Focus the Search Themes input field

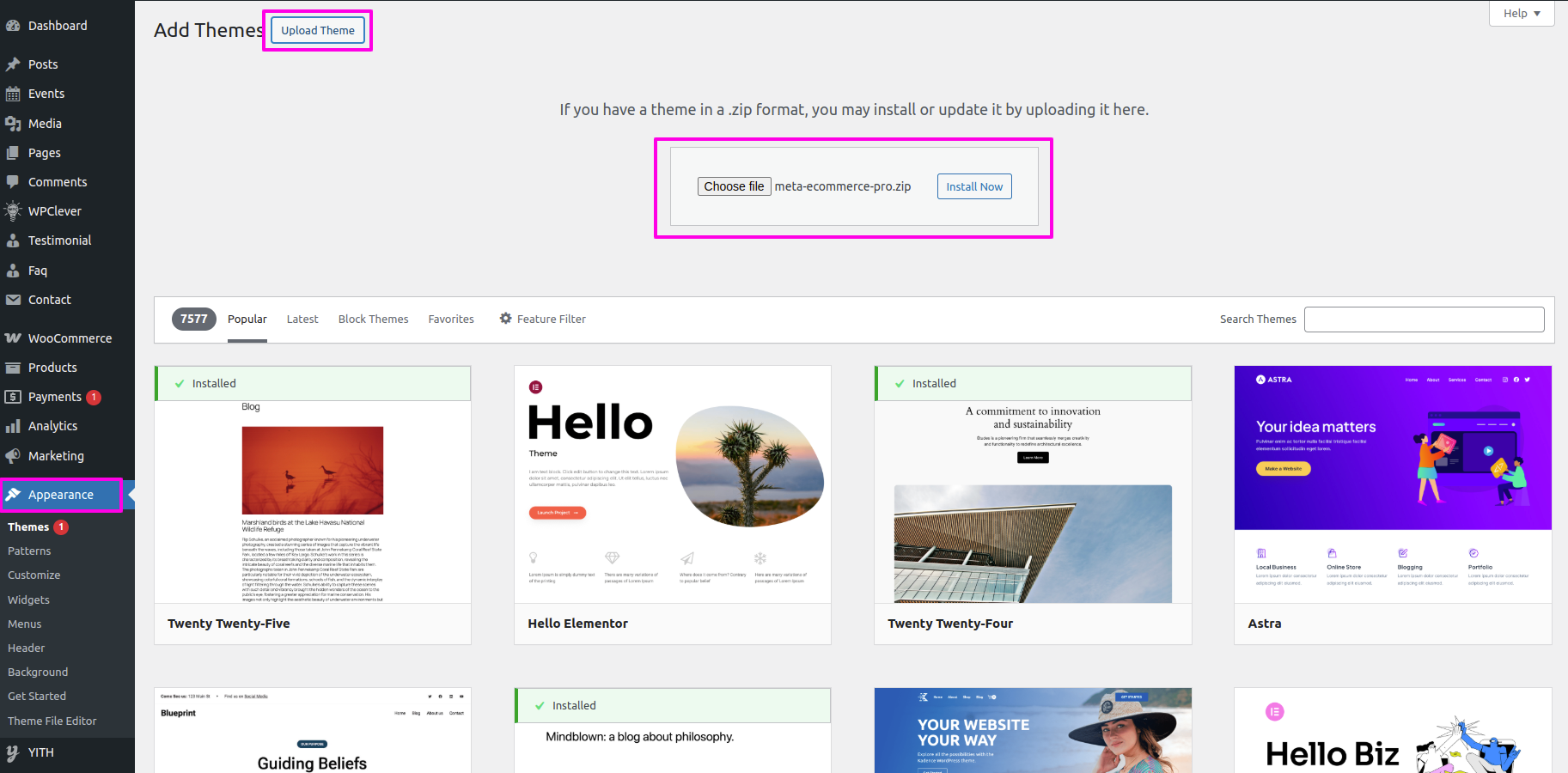[x=1424, y=320]
